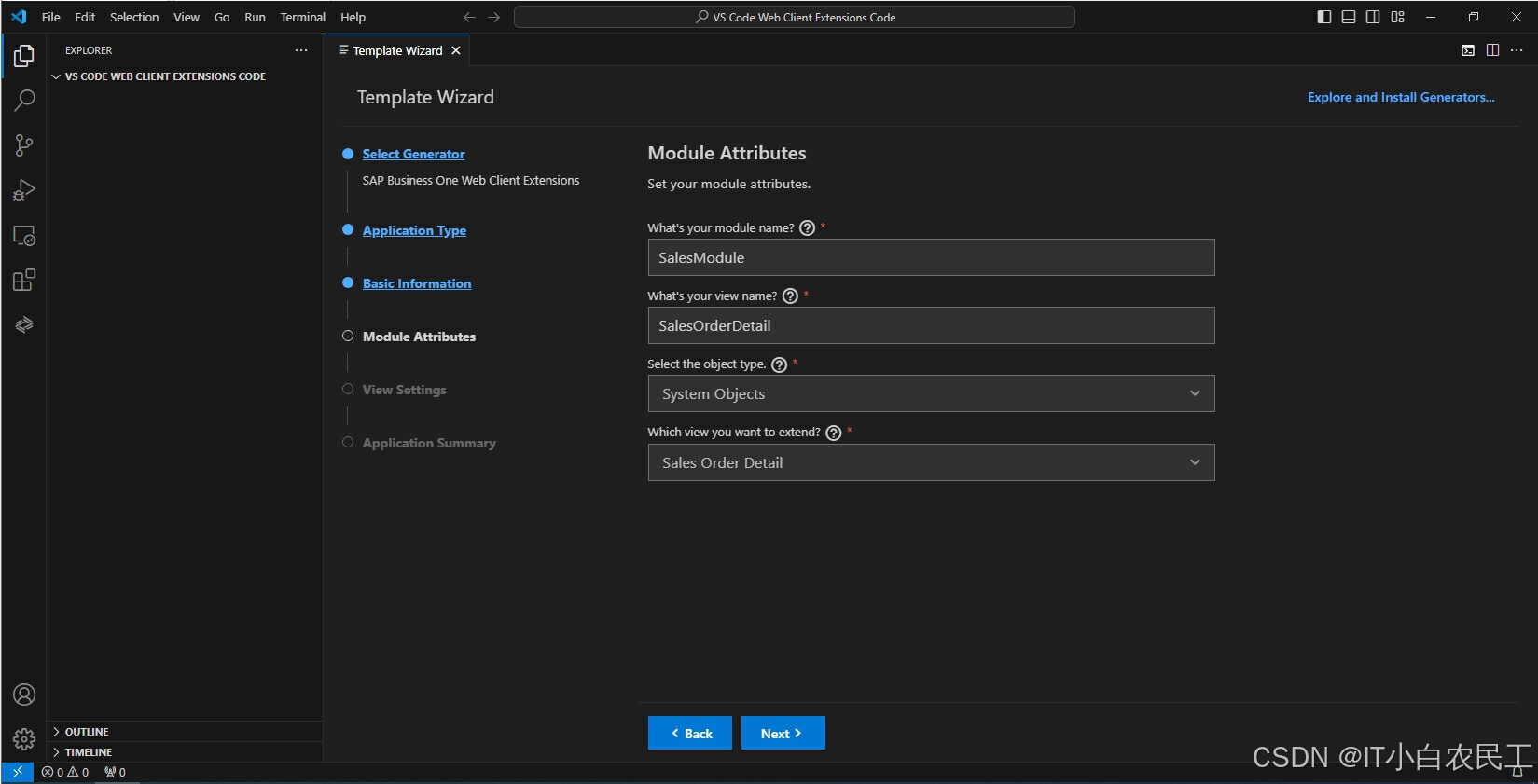Go to Basic Information step

click(417, 283)
